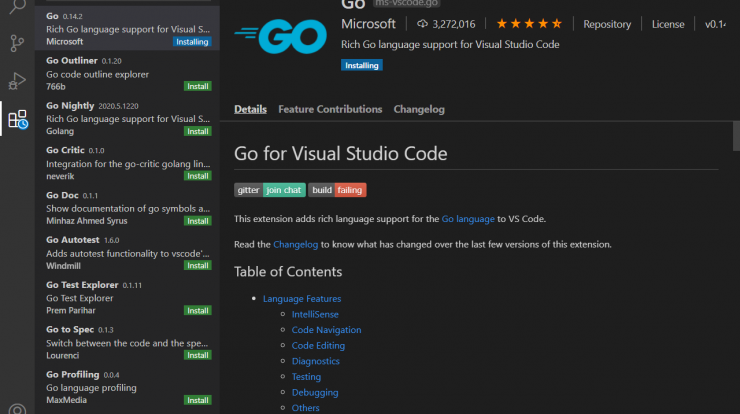
Task: Click the 'neverik' publisher text
Action: (x=60, y=176)
